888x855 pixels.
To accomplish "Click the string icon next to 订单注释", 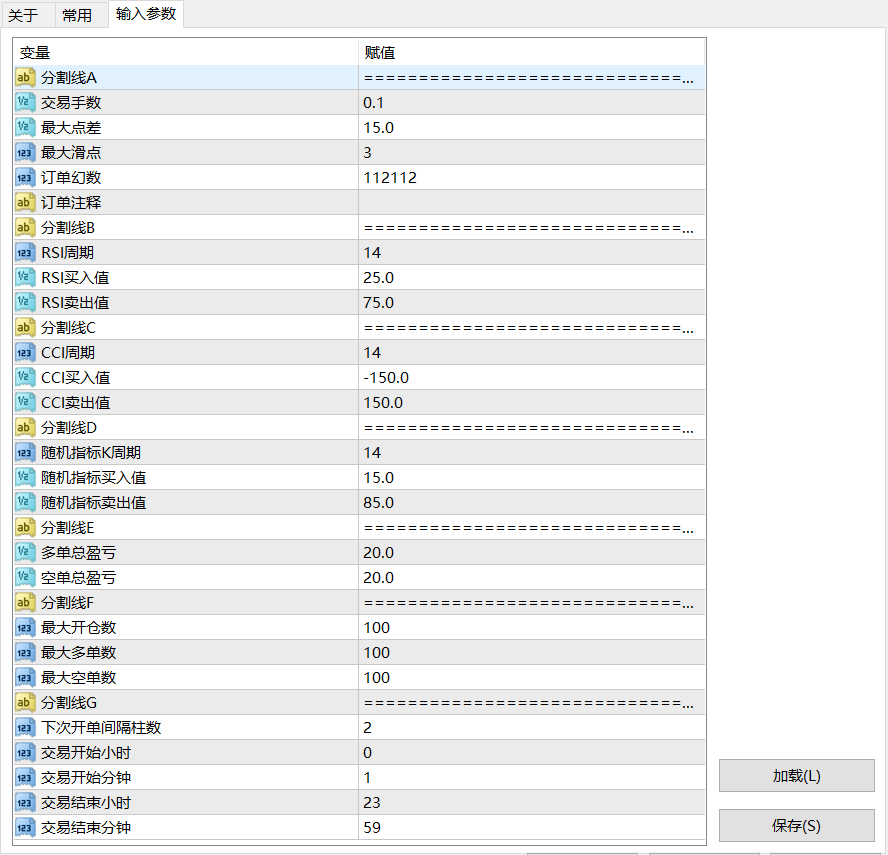I will click(x=26, y=203).
